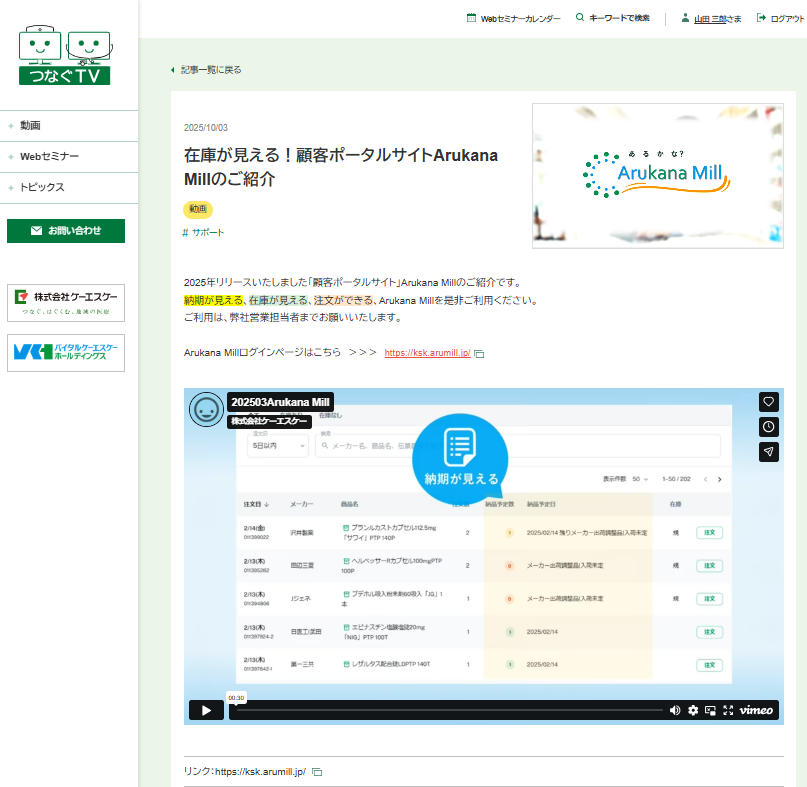The width and height of the screenshot is (807, 787).
Task: Open the Webセミナー sidebar menu
Action: tap(49, 156)
